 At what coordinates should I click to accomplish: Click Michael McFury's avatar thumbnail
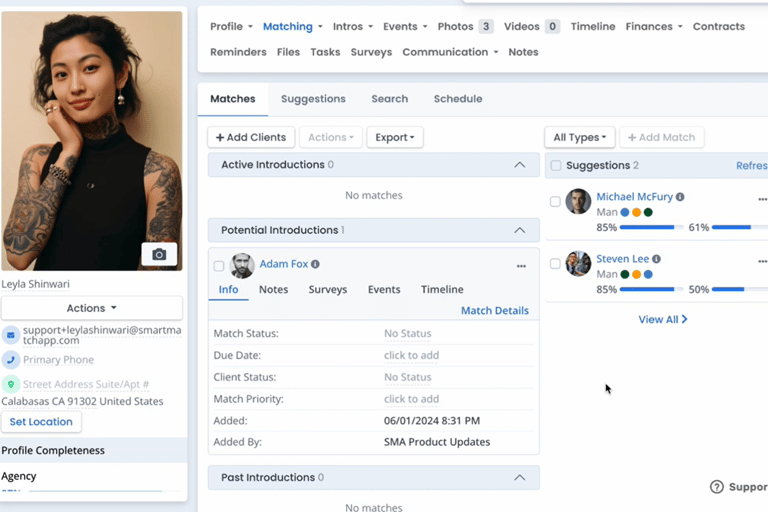coord(578,201)
